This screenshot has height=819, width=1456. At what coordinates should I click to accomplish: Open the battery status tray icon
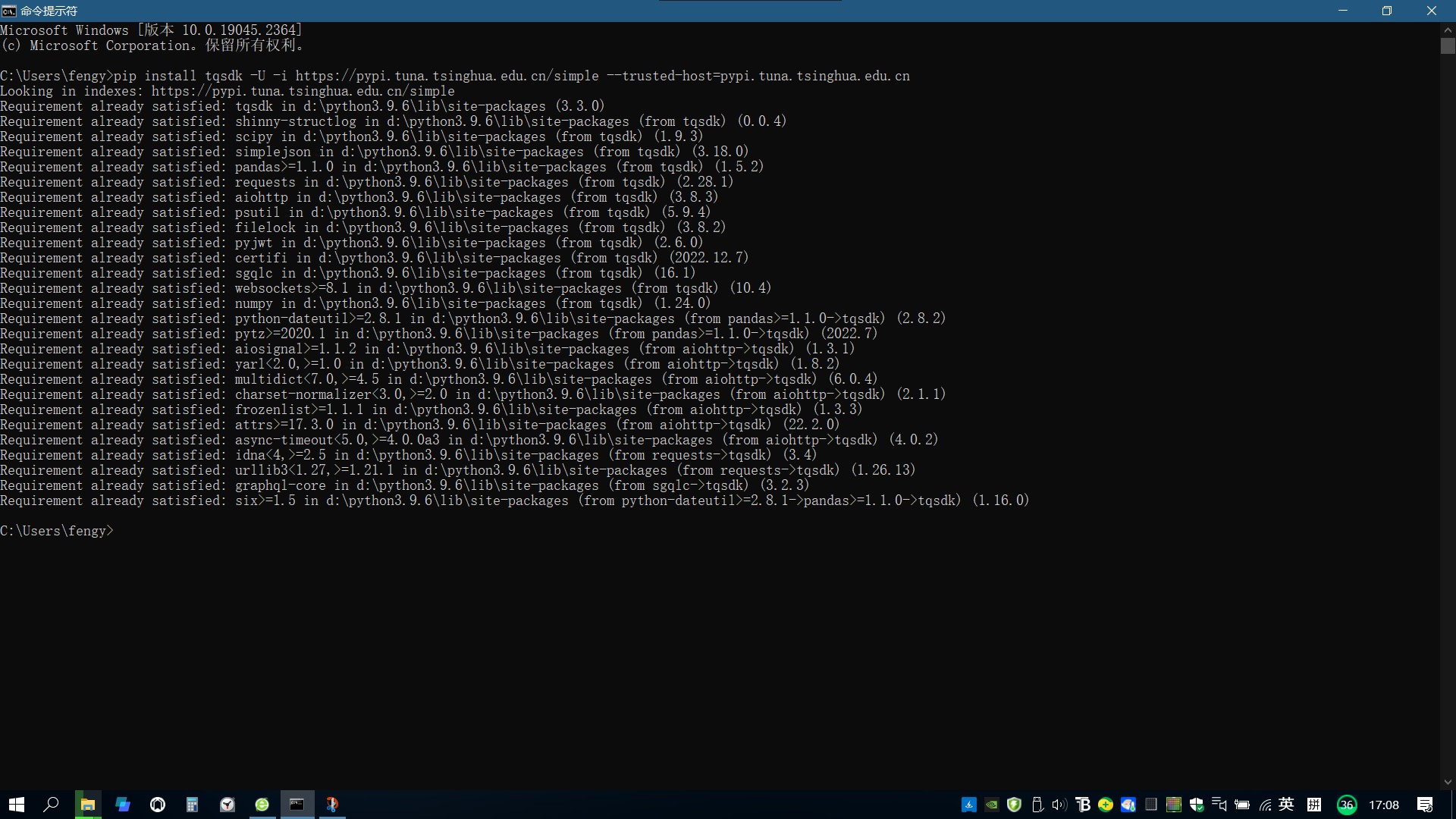pyautogui.click(x=1242, y=805)
